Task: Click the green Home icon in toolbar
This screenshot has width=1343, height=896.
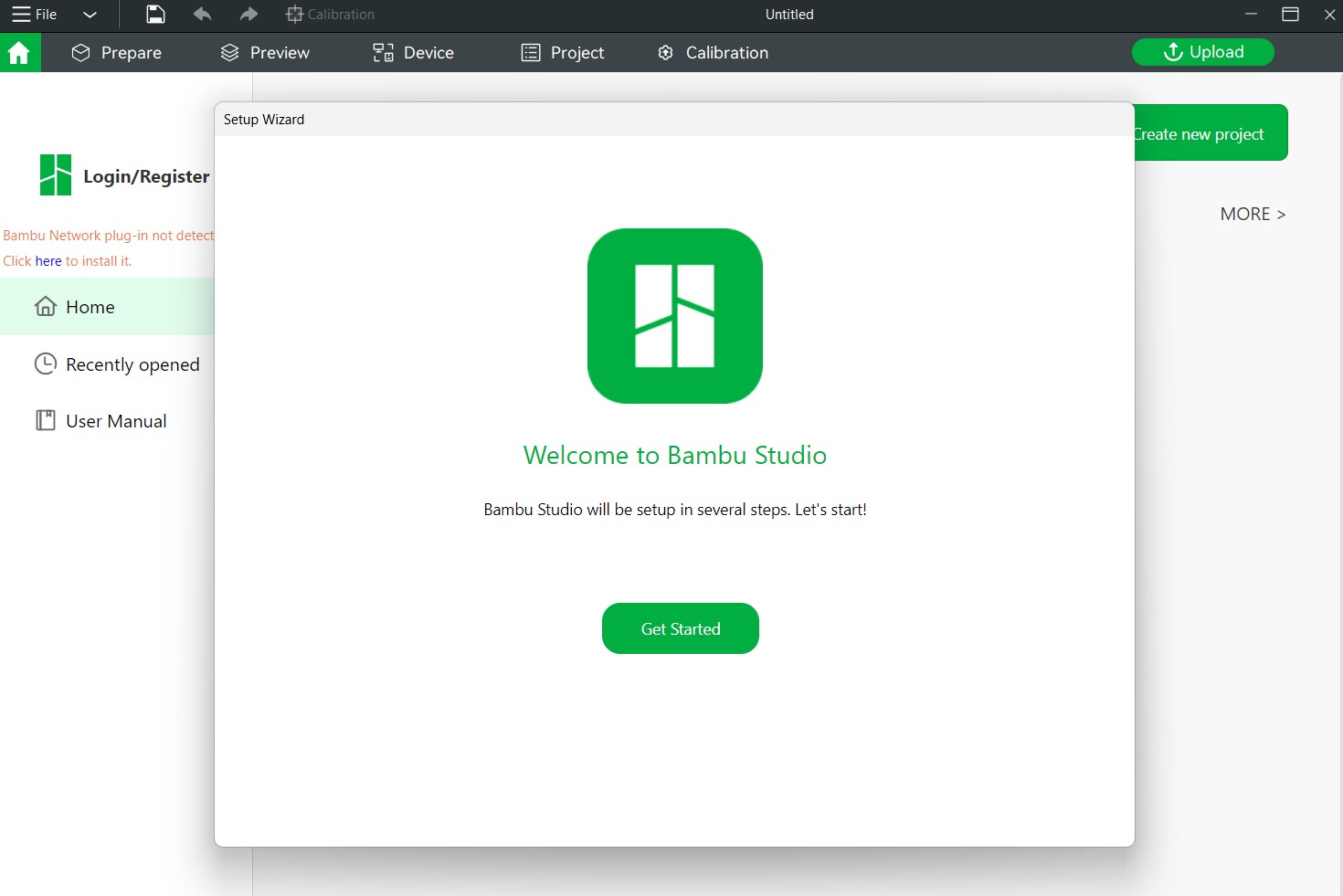Action: coord(19,53)
